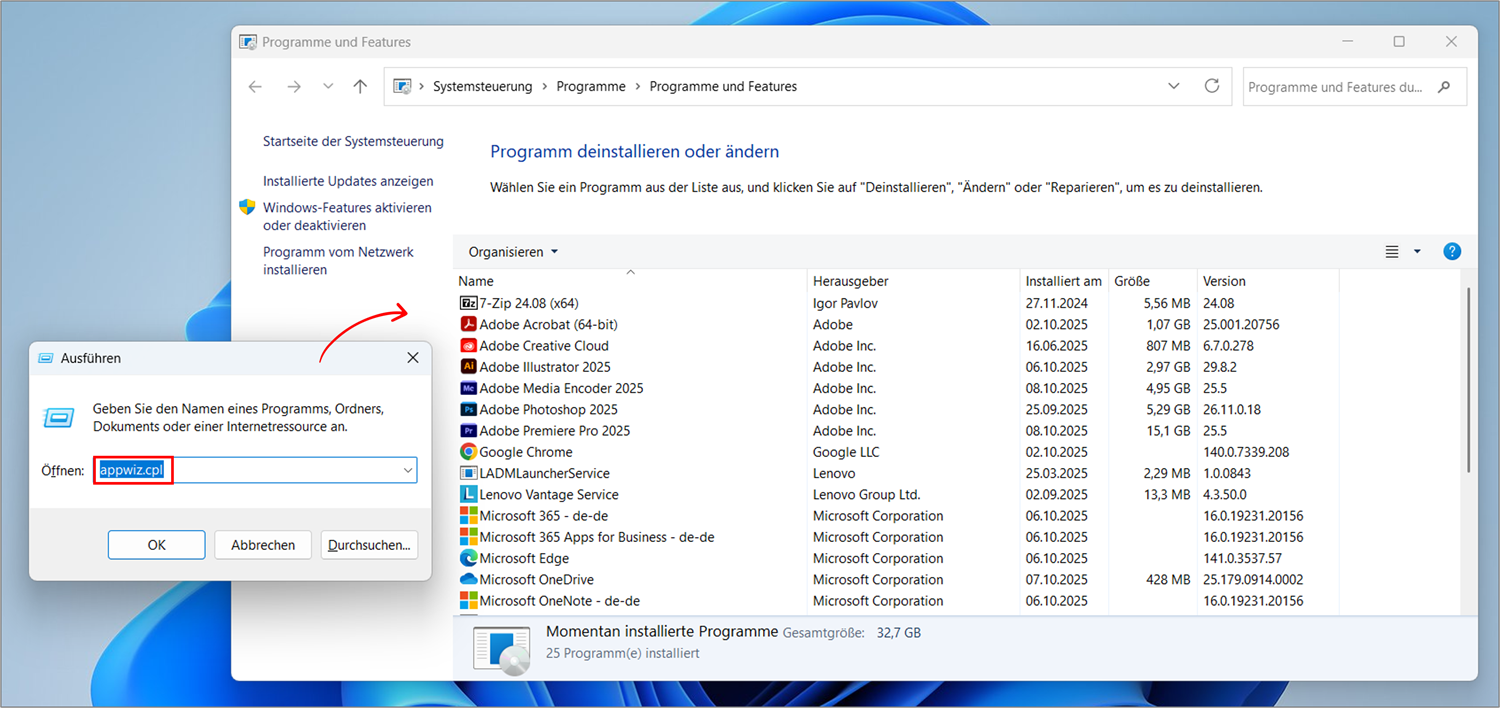
Task: Click the blue help question mark icon
Action: pos(1452,252)
